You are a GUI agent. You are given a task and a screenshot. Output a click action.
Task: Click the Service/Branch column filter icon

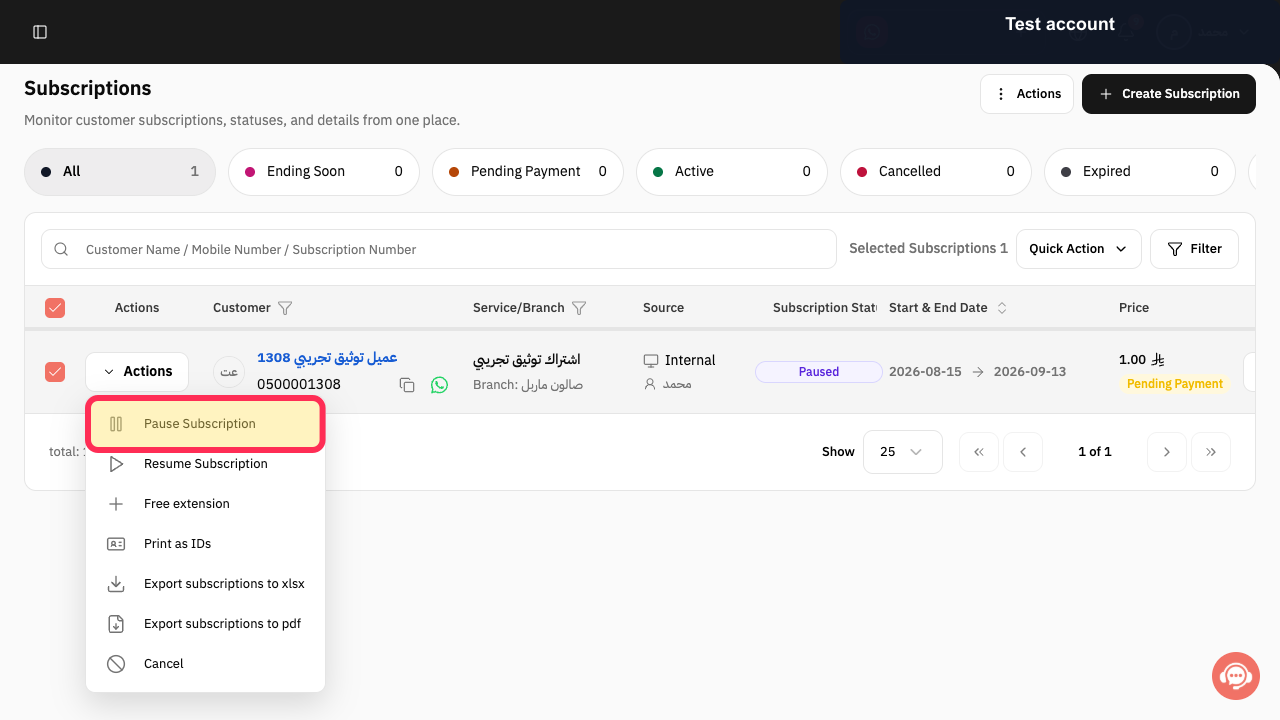[x=578, y=308]
